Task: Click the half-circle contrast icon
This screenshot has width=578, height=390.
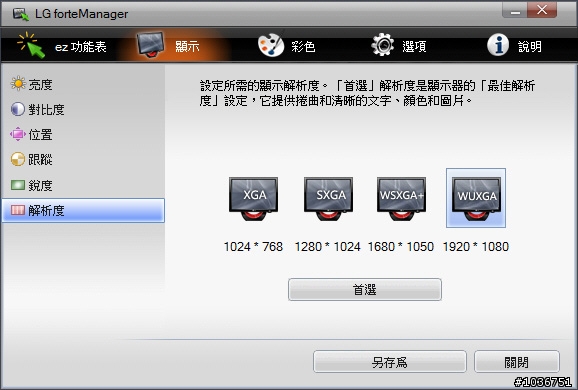Action: (17, 109)
